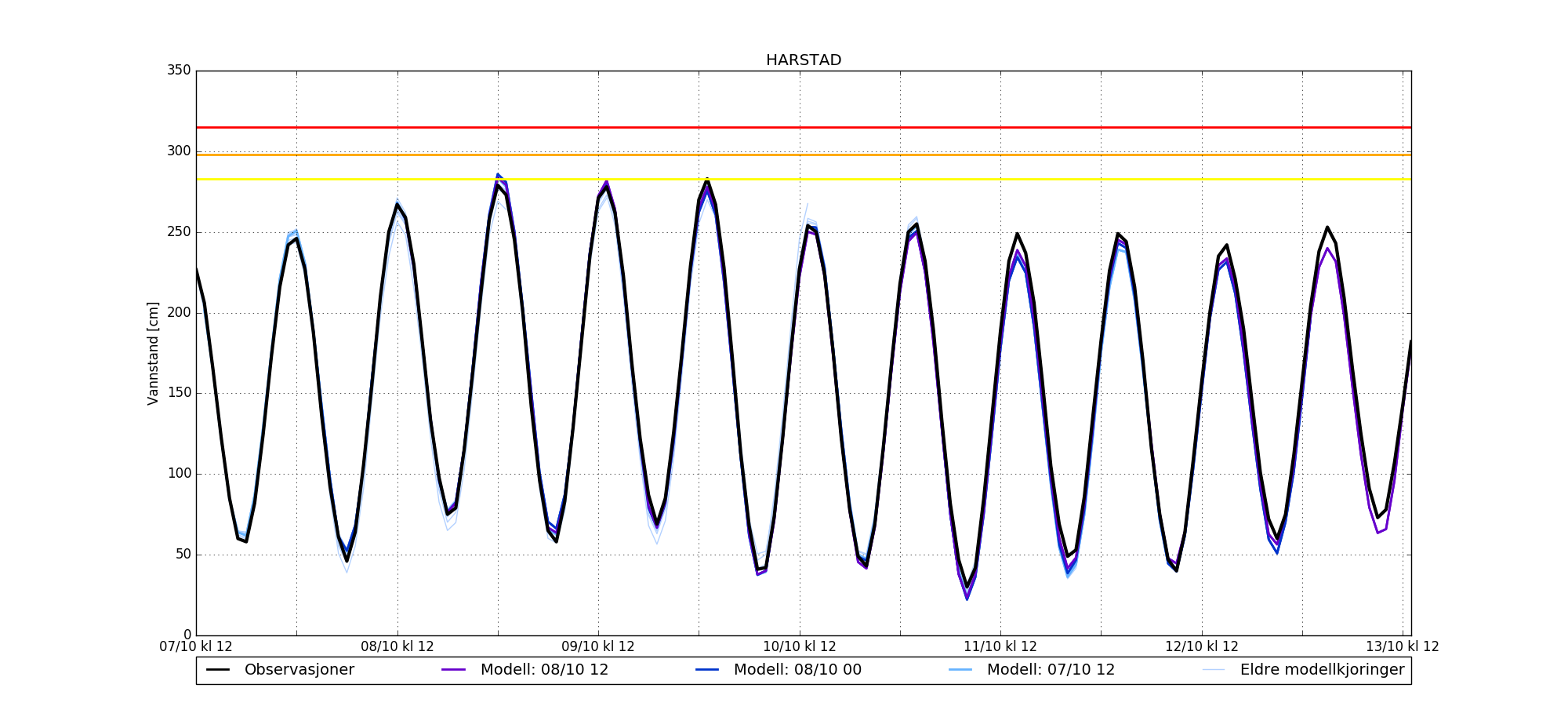Click the '08/10 kl 12' x-axis tick label
Image resolution: width=1568 pixels, height=706 pixels.
(397, 647)
